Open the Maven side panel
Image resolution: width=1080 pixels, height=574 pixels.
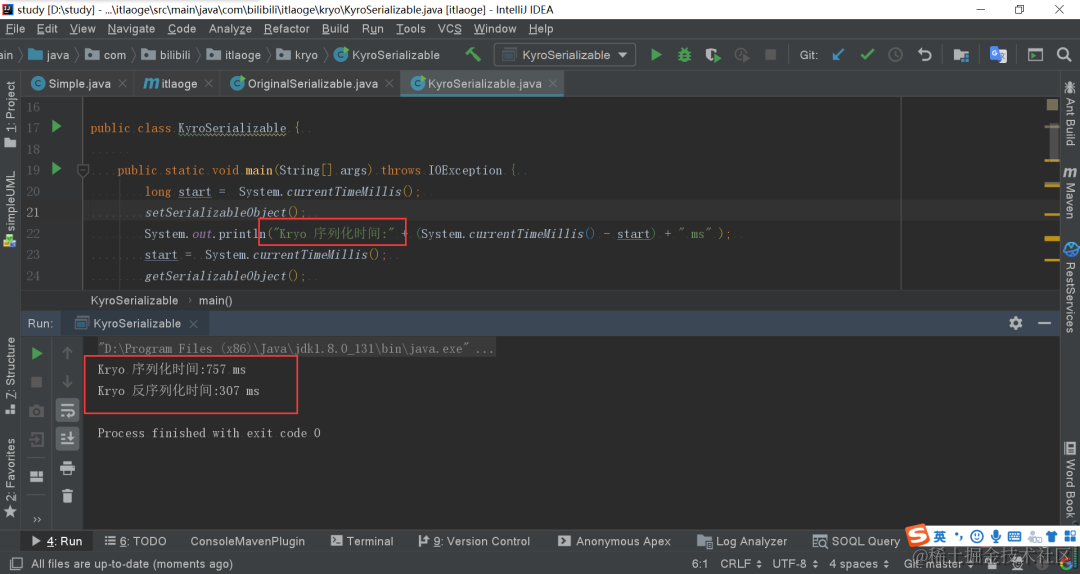[1070, 193]
